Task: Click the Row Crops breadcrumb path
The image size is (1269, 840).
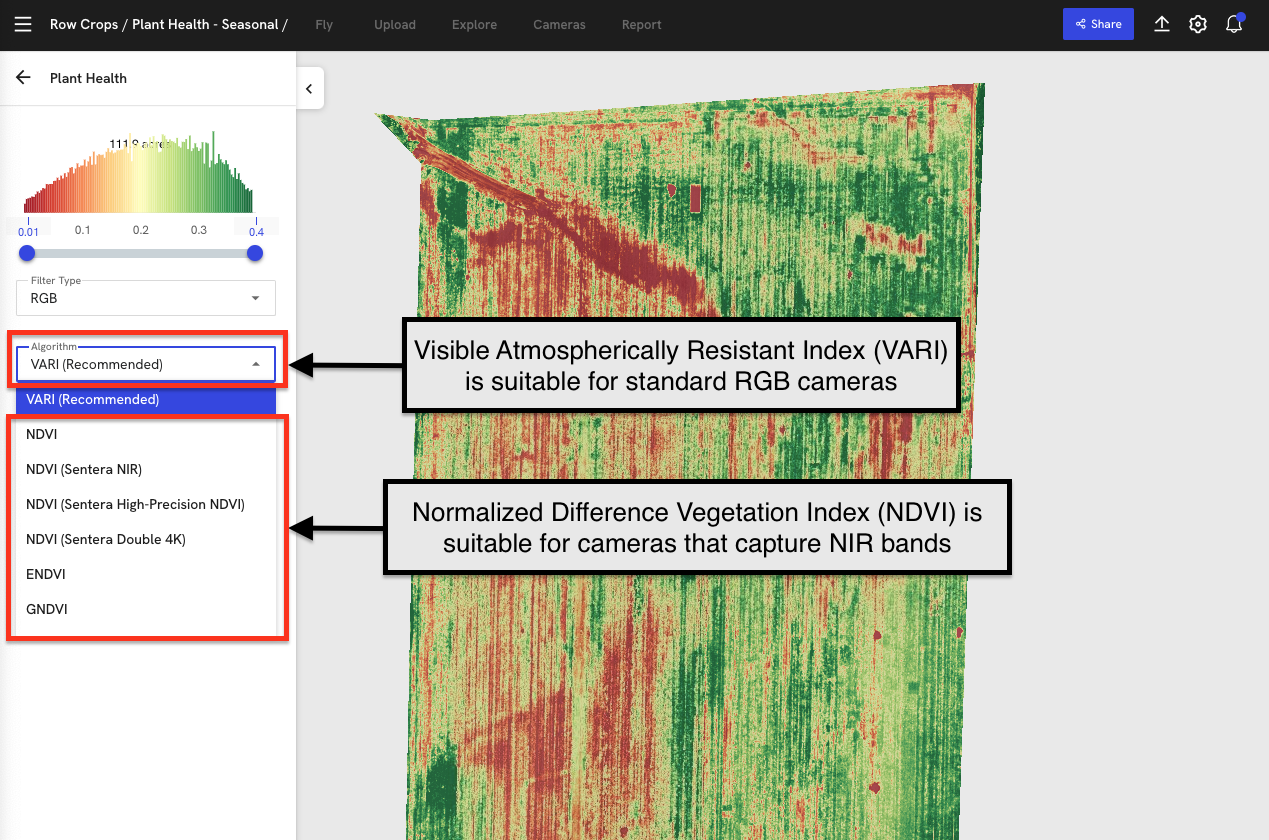Action: click(x=168, y=24)
